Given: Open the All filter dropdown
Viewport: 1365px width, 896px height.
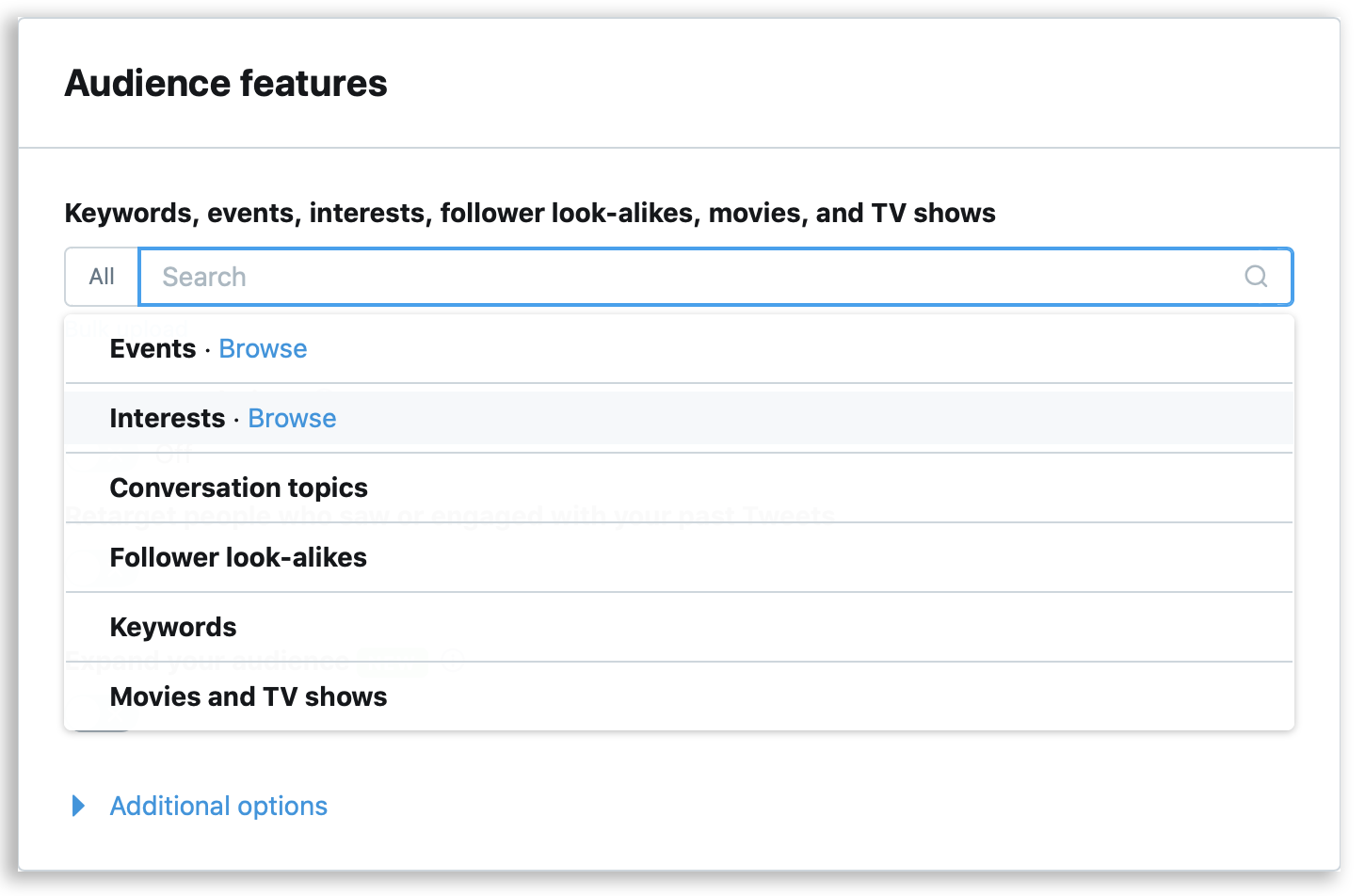Looking at the screenshot, I should pyautogui.click(x=102, y=277).
